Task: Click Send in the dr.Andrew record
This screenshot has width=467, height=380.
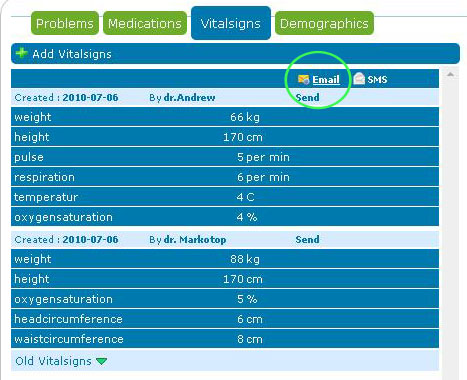Action: [307, 97]
